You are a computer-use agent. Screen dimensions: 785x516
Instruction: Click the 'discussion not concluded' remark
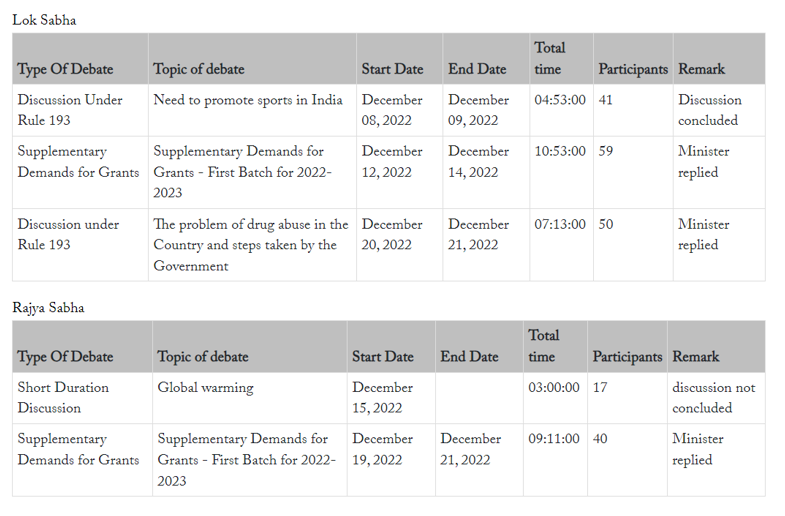coord(716,398)
